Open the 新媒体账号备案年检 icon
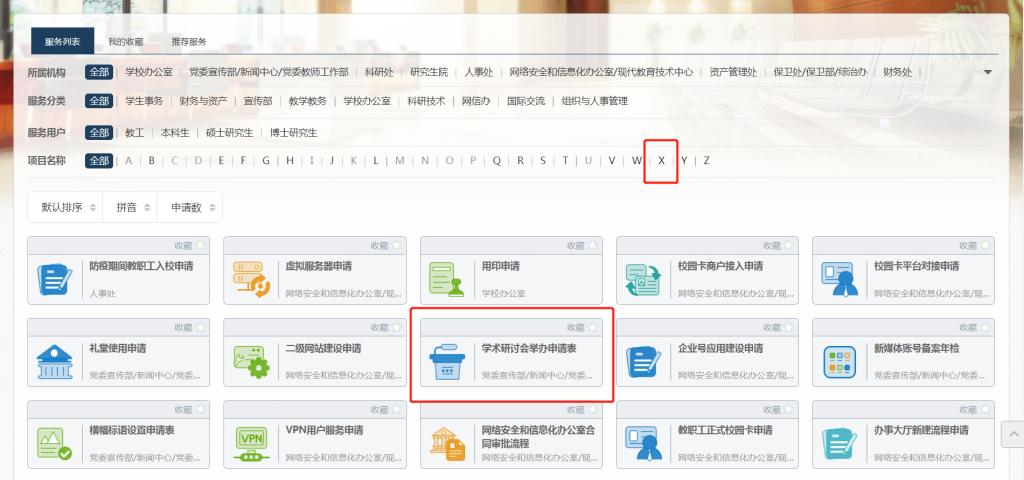This screenshot has width=1024, height=480. (838, 361)
